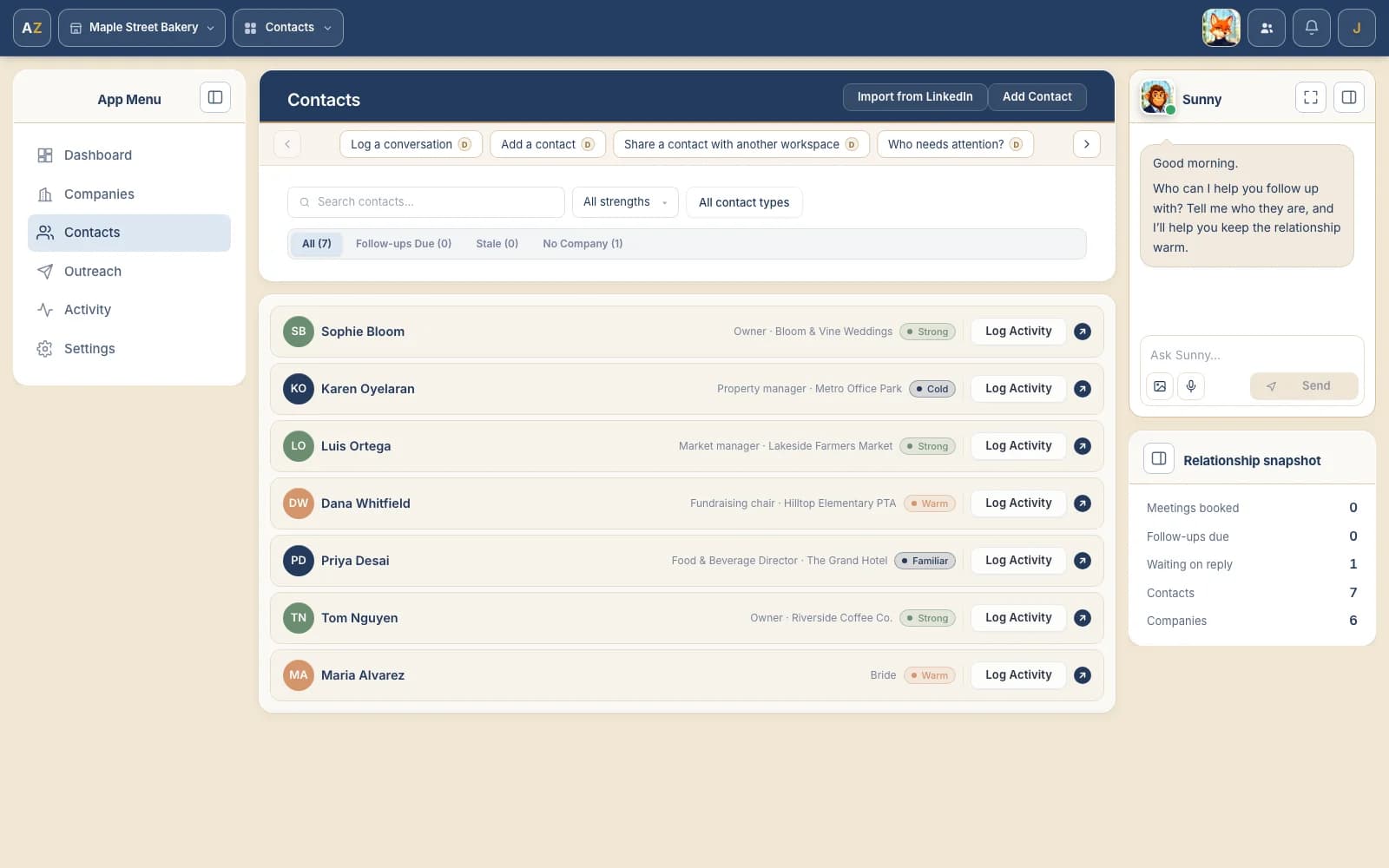The image size is (1389, 868).
Task: Choose Share a contact with another workspace
Action: click(741, 144)
